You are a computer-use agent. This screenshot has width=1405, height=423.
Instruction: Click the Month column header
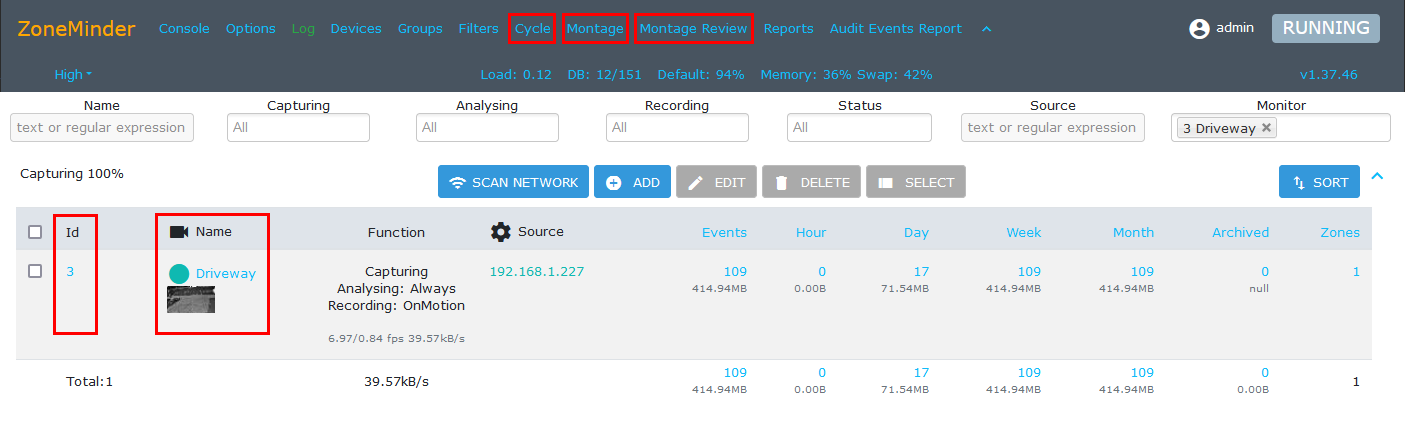(1133, 232)
